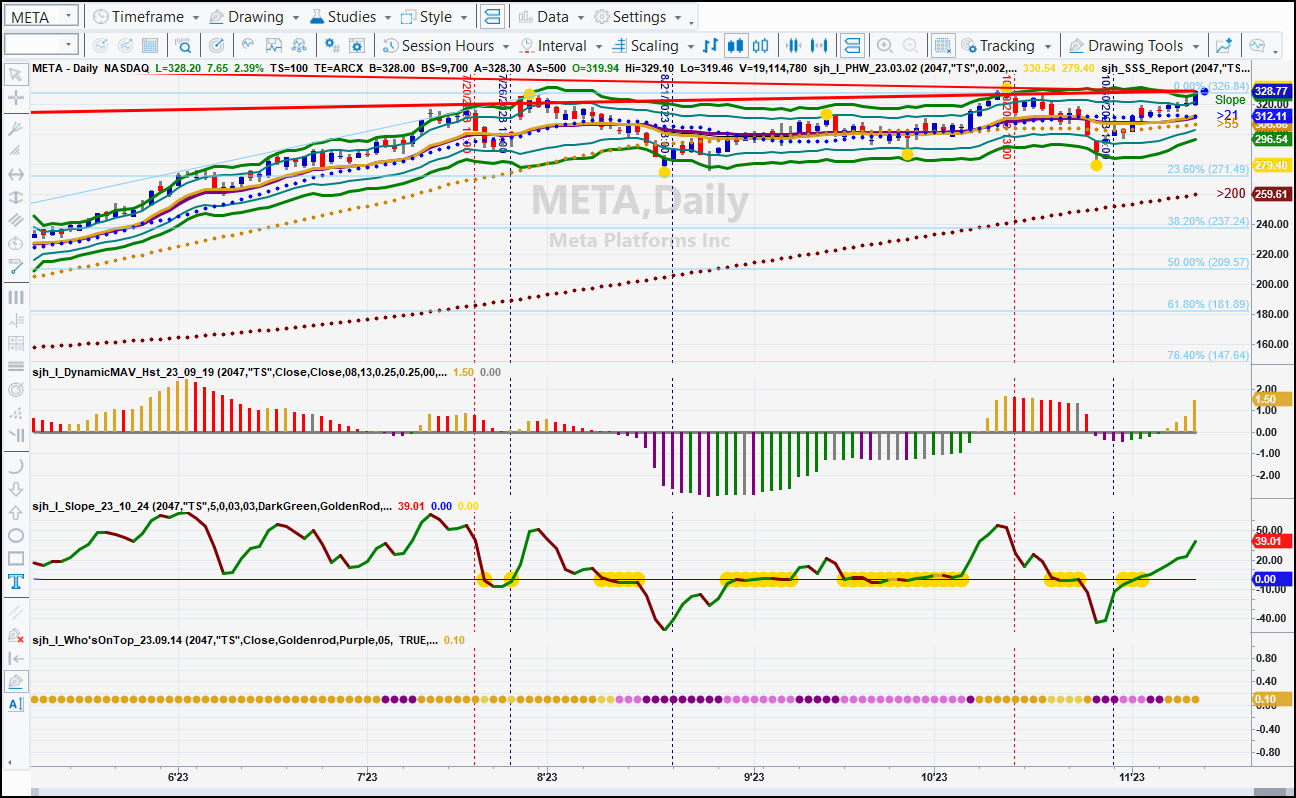Viewport: 1296px width, 798px height.
Task: Click the calendar grid icon in second toolbar
Action: point(150,45)
